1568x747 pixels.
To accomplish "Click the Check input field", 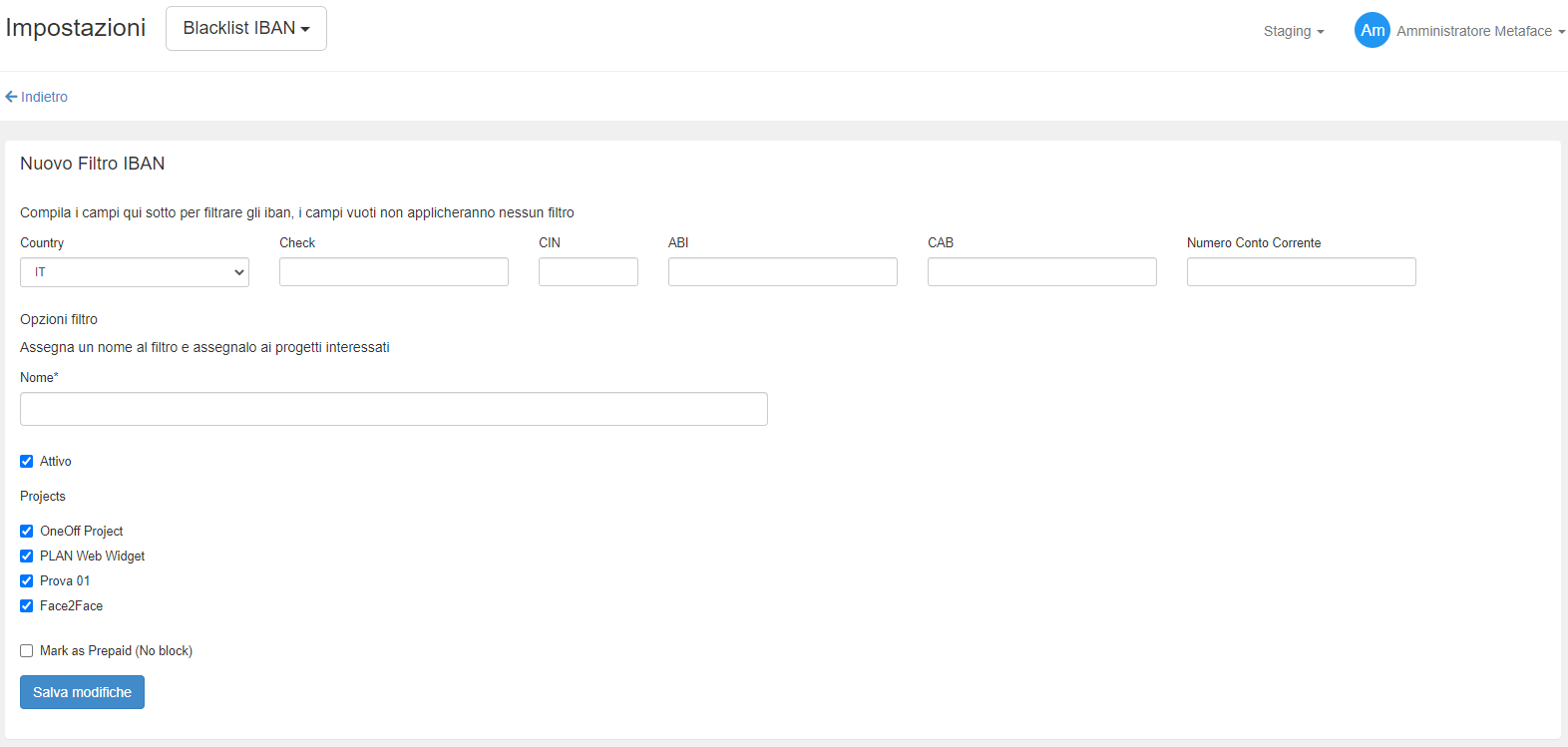I will [394, 272].
